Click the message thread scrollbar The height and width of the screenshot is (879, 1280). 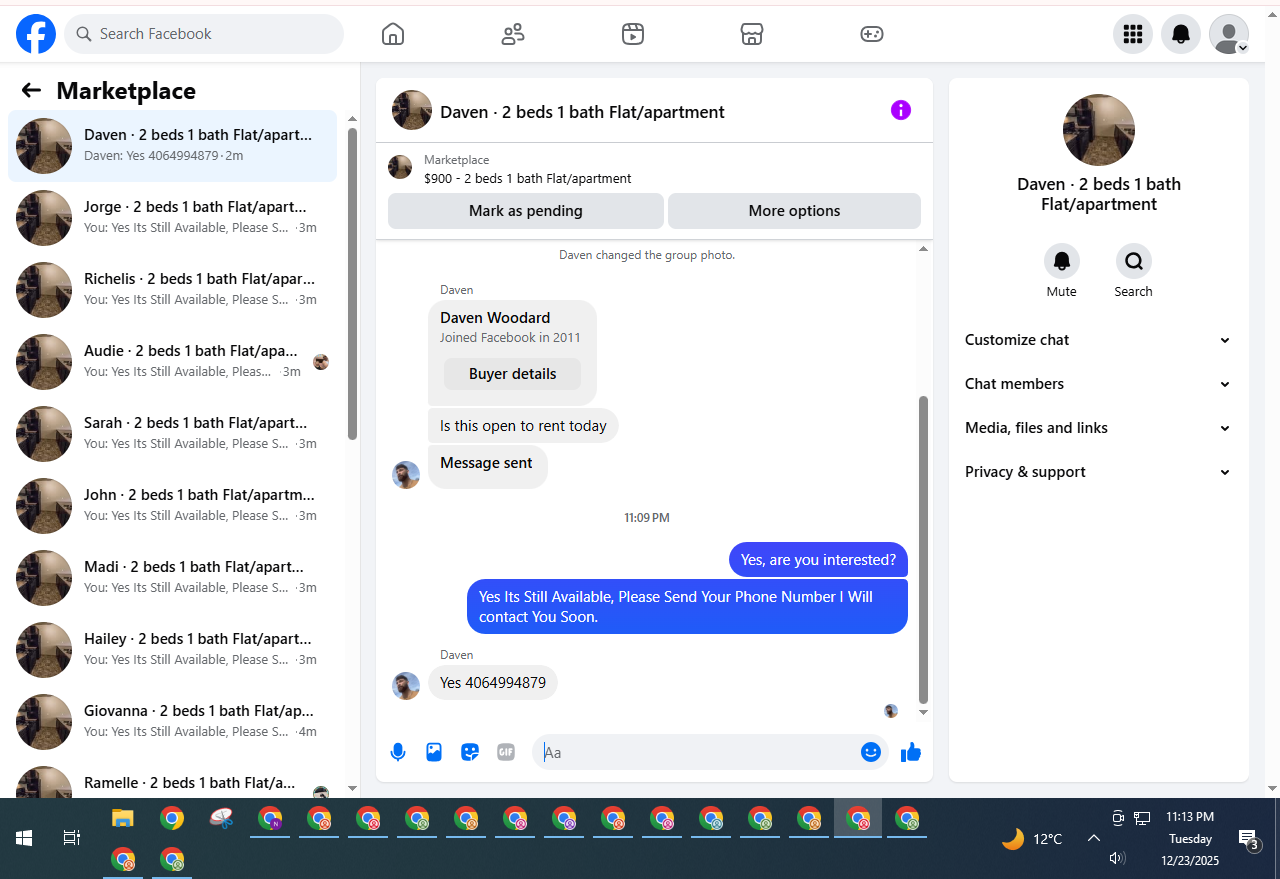[x=923, y=549]
